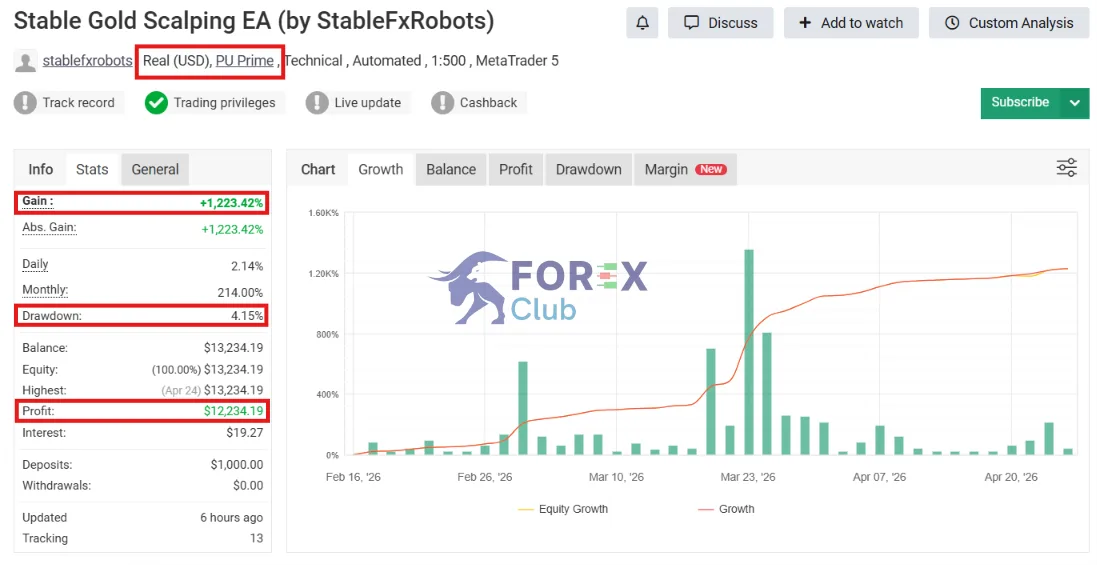This screenshot has width=1097, height=565.
Task: Switch to the General tab
Action: pyautogui.click(x=155, y=169)
